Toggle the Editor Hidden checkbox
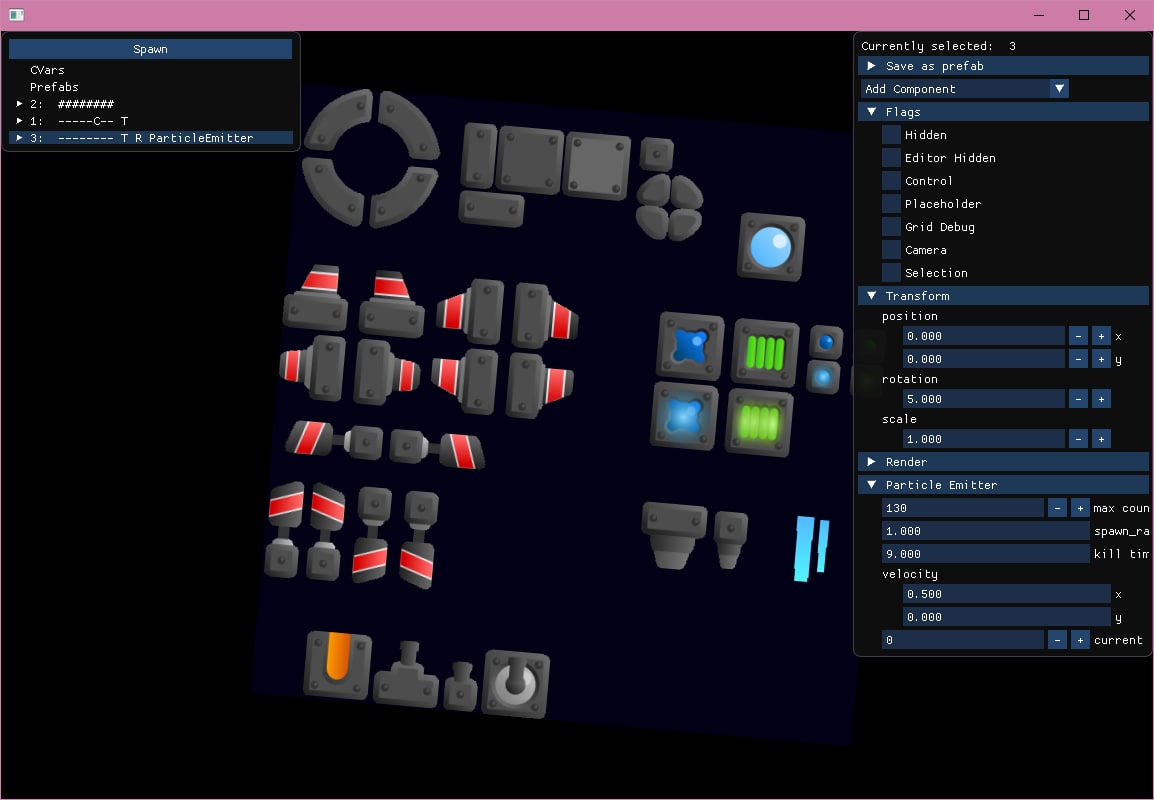Image resolution: width=1154 pixels, height=800 pixels. (x=891, y=157)
